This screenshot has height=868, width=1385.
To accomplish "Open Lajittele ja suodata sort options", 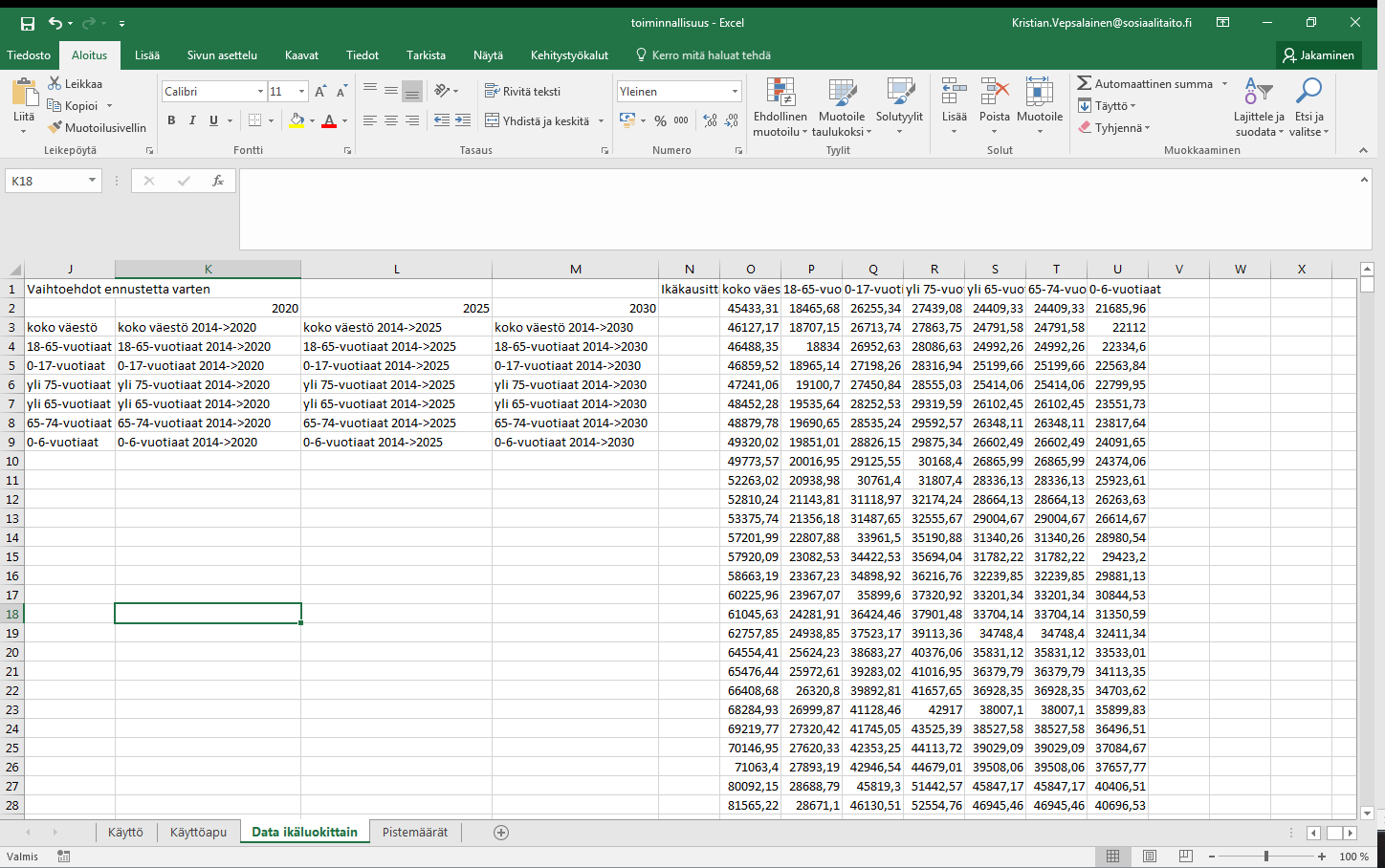I will [x=1259, y=107].
